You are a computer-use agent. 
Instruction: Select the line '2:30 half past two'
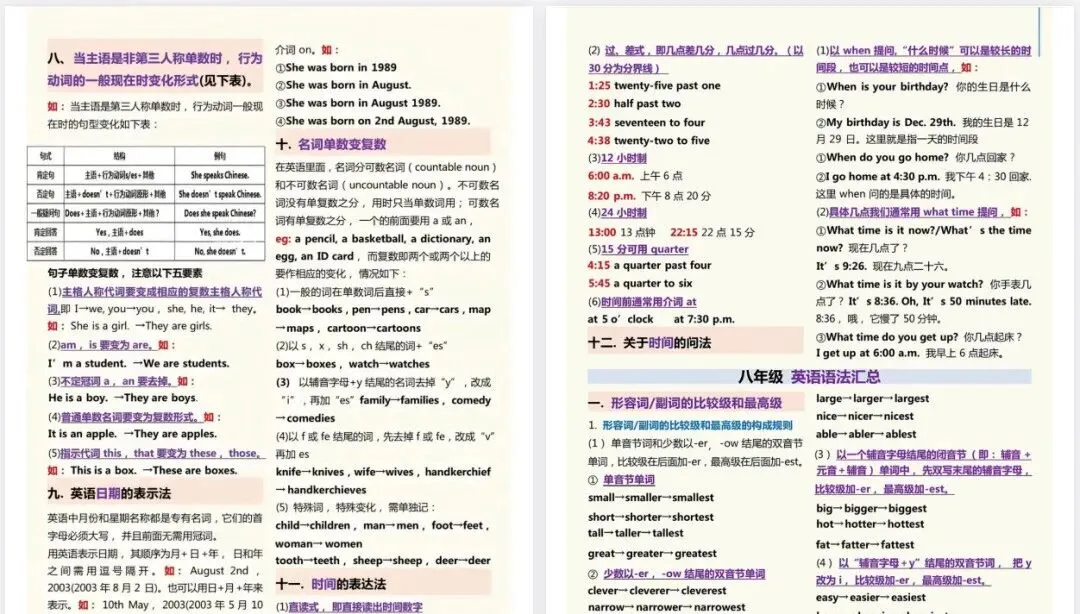634,103
